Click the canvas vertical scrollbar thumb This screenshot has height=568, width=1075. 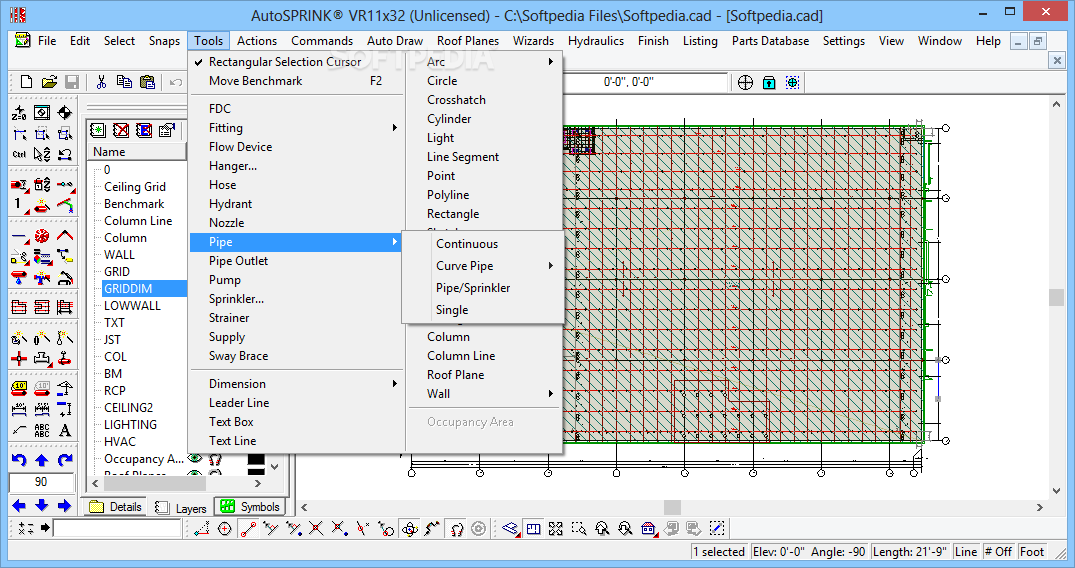click(x=1056, y=297)
